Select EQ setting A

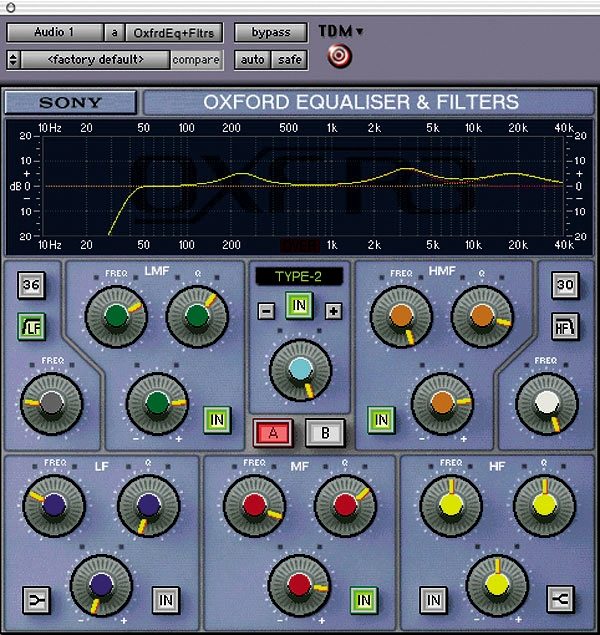(273, 433)
